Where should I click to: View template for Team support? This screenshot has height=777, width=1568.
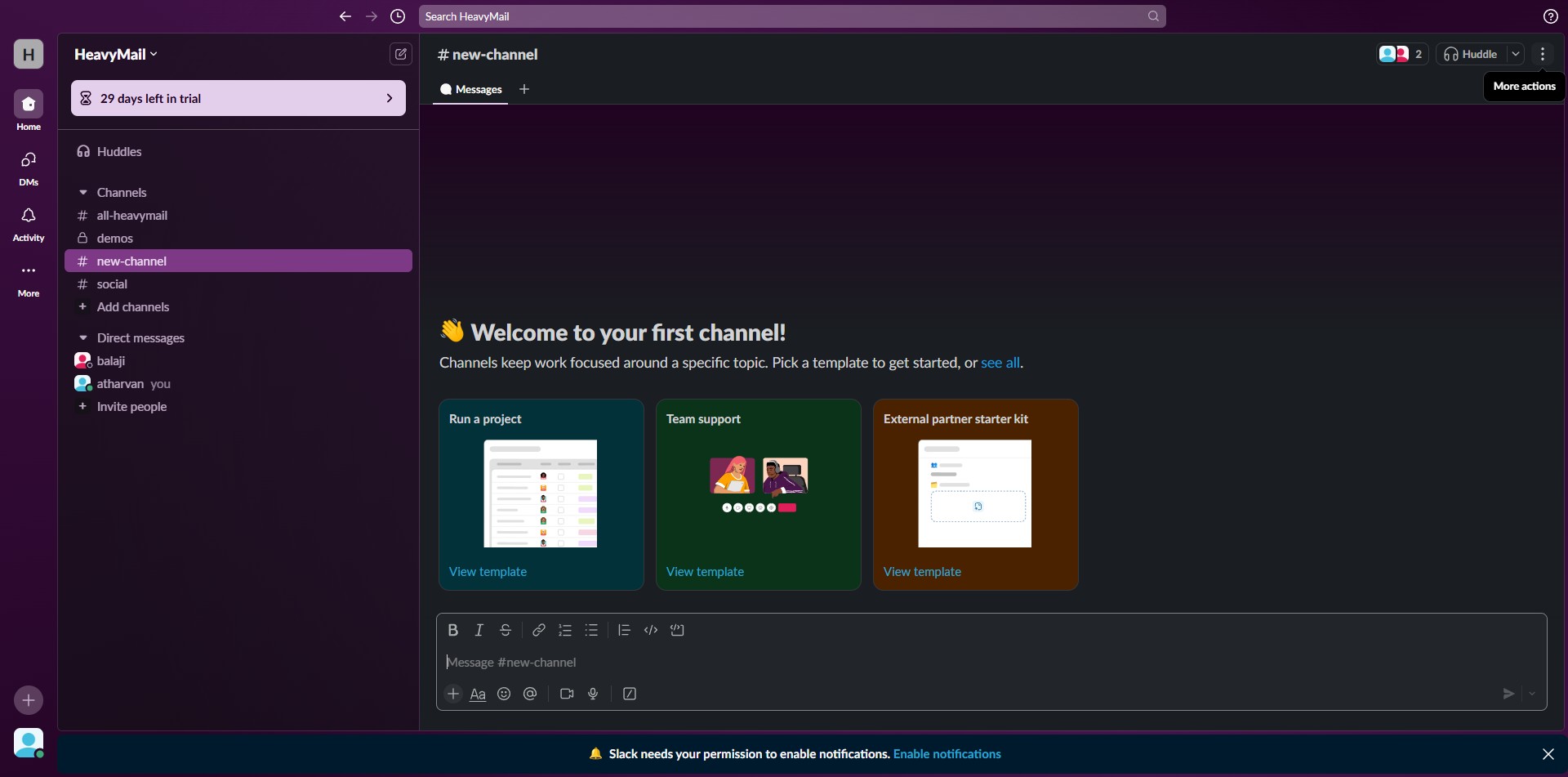(705, 572)
